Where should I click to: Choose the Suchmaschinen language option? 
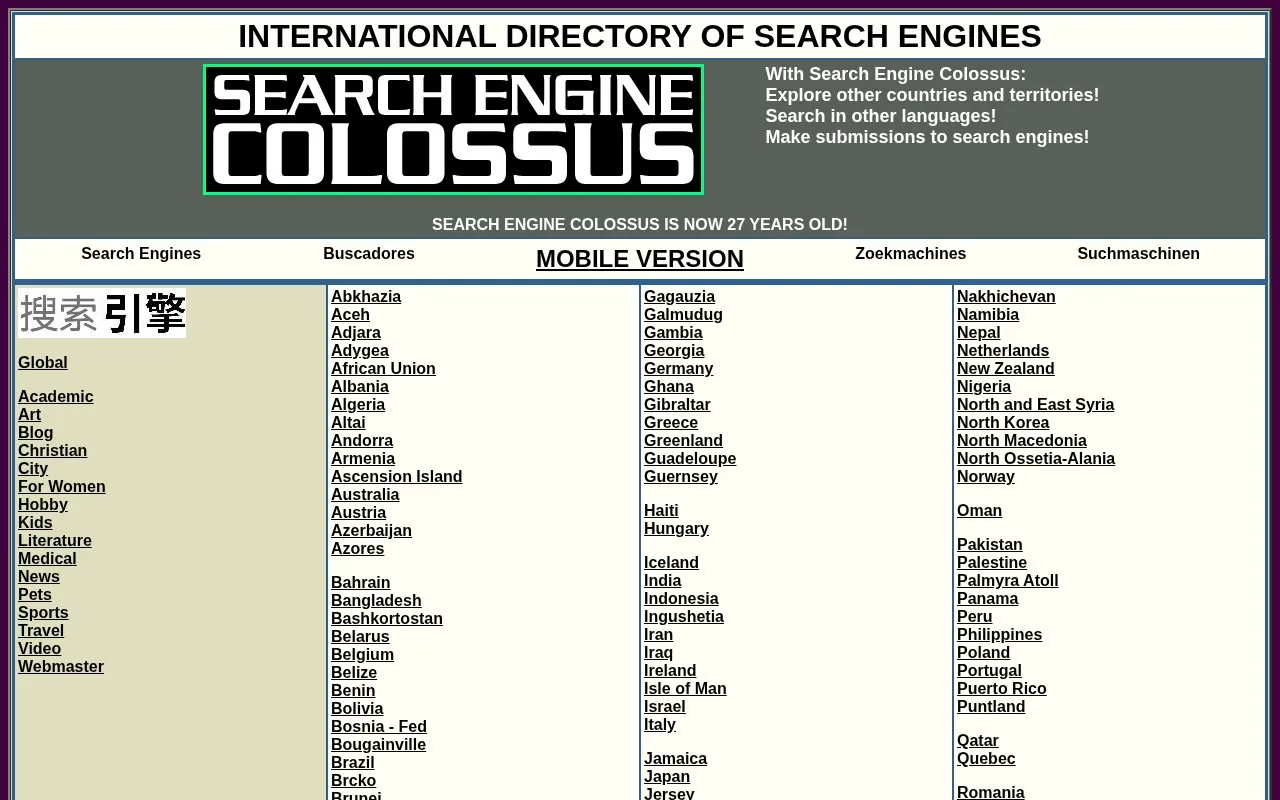pos(1138,254)
